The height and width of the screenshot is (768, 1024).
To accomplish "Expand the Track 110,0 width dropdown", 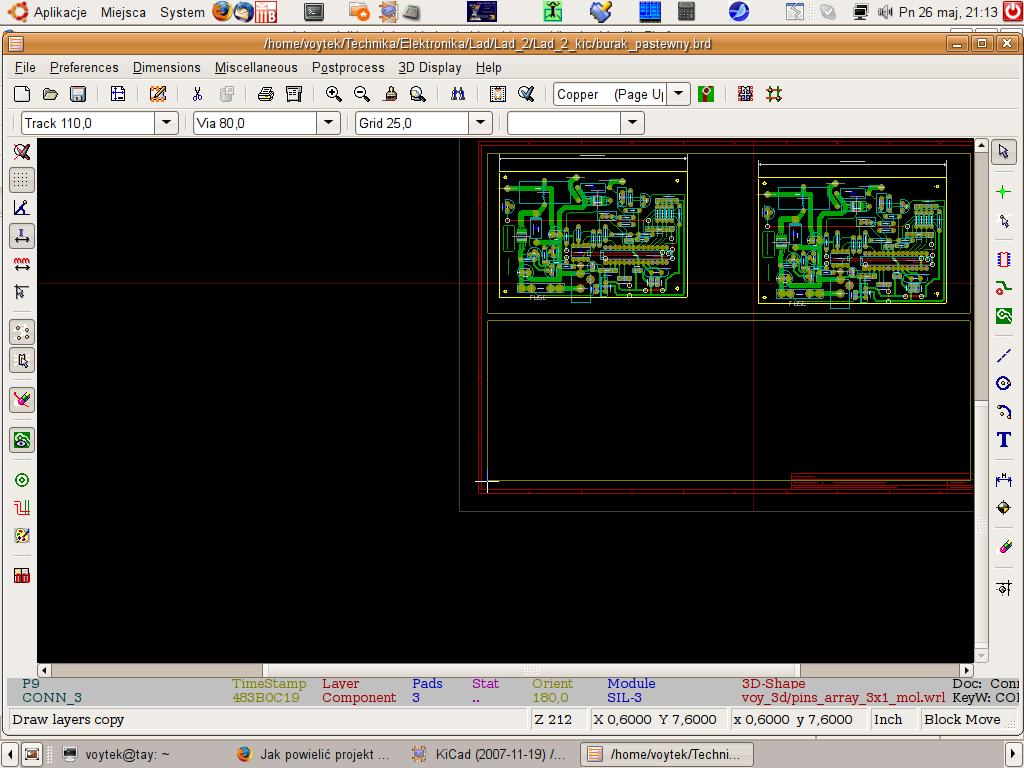I will point(167,123).
